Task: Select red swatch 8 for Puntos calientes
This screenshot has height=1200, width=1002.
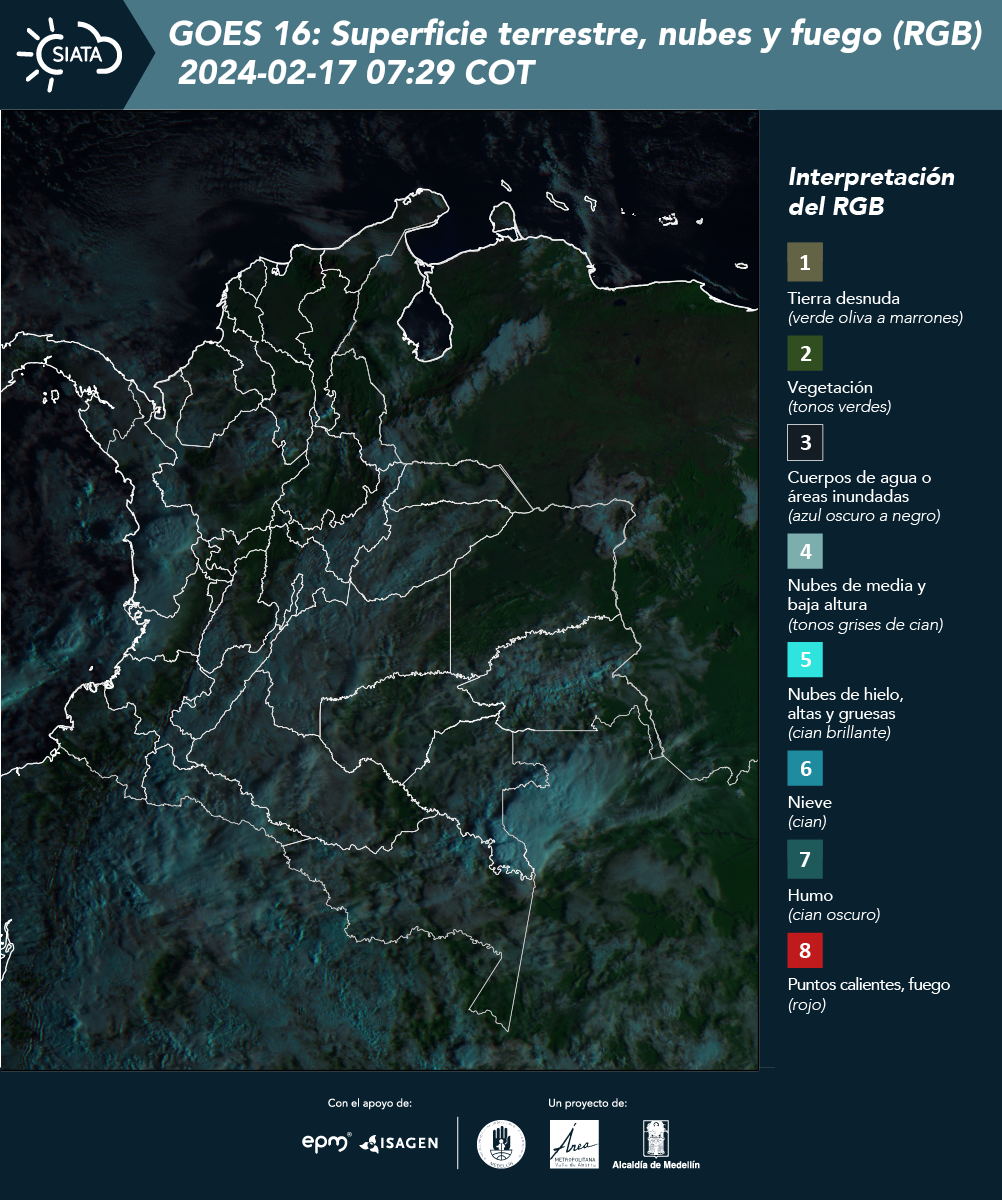Action: tap(805, 949)
